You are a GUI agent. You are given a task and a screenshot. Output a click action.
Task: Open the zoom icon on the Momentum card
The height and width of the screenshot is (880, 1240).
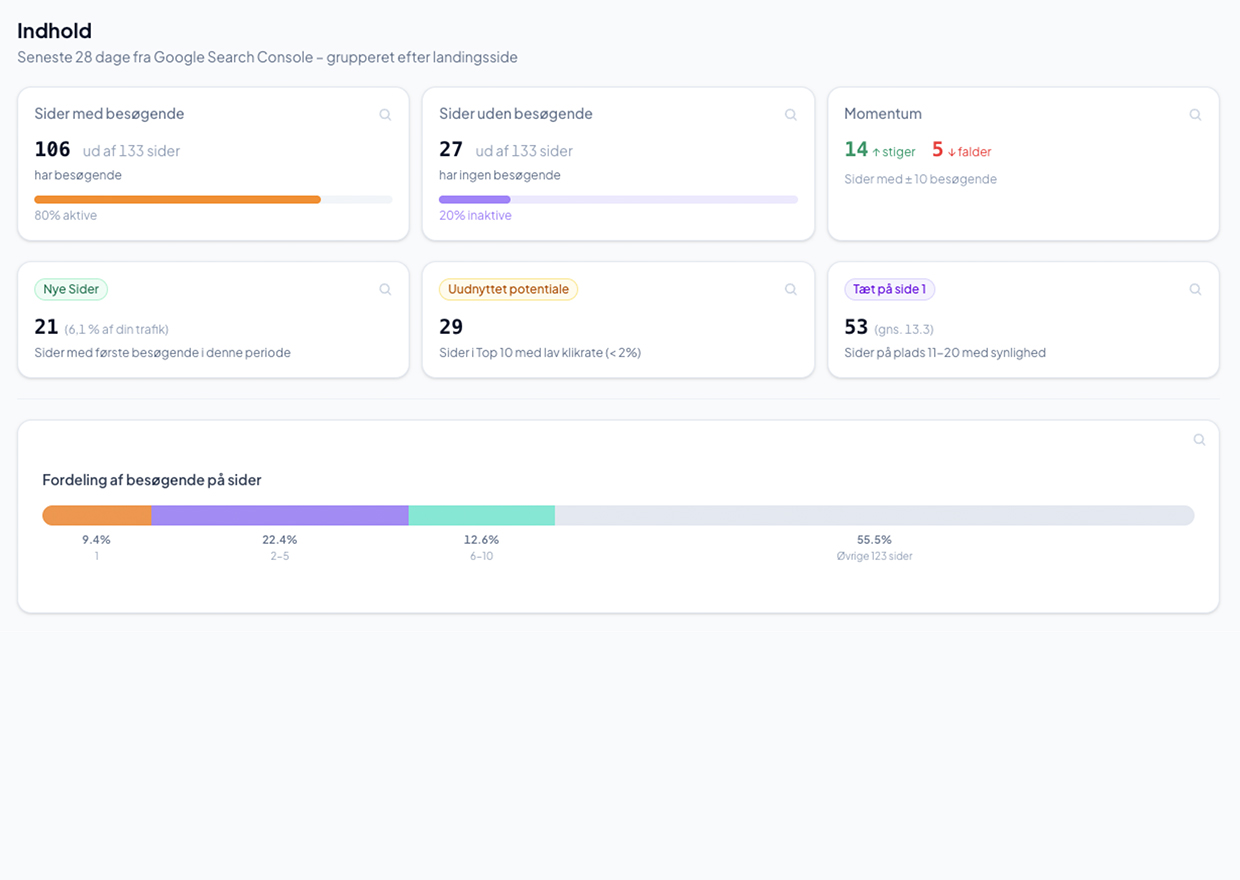pyautogui.click(x=1195, y=114)
